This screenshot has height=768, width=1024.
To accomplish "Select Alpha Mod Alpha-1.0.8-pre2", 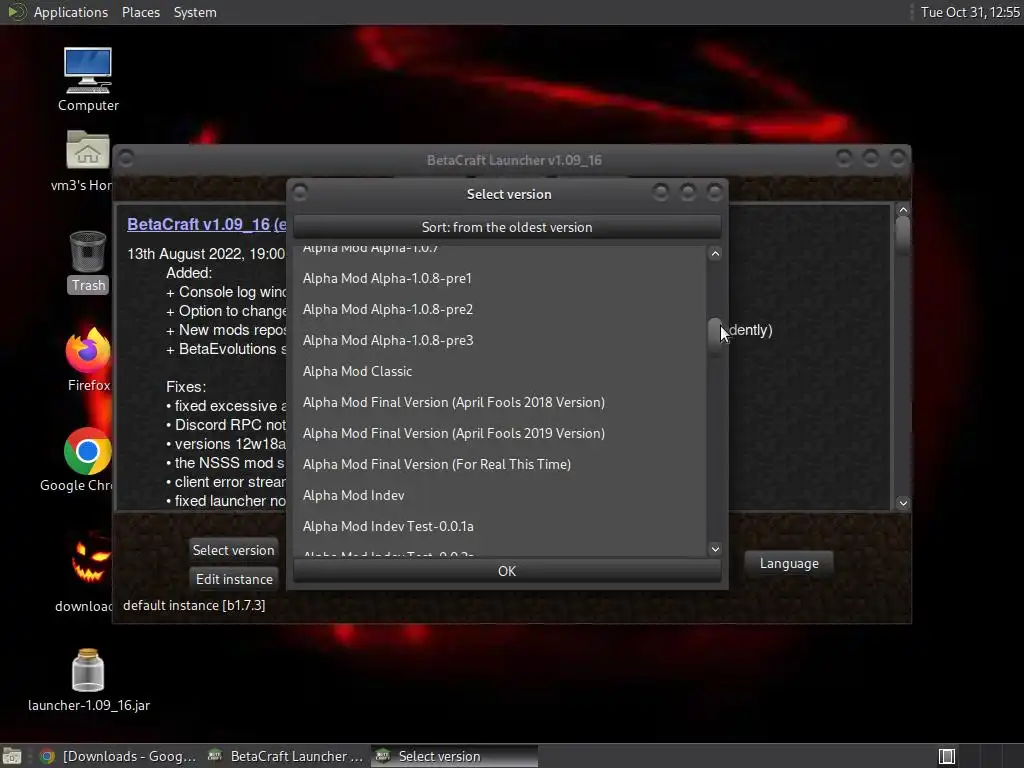I will (x=500, y=309).
